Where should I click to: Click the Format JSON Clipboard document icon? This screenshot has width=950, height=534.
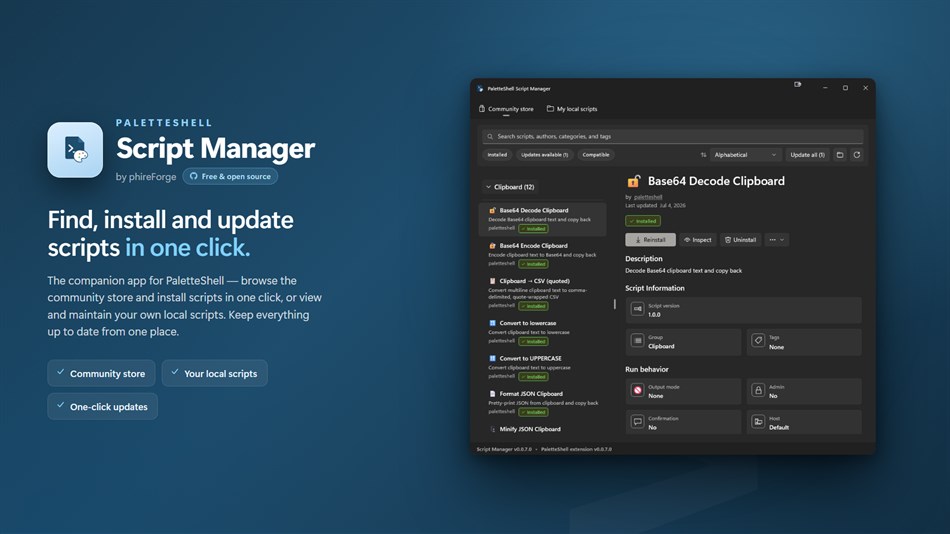coord(493,393)
